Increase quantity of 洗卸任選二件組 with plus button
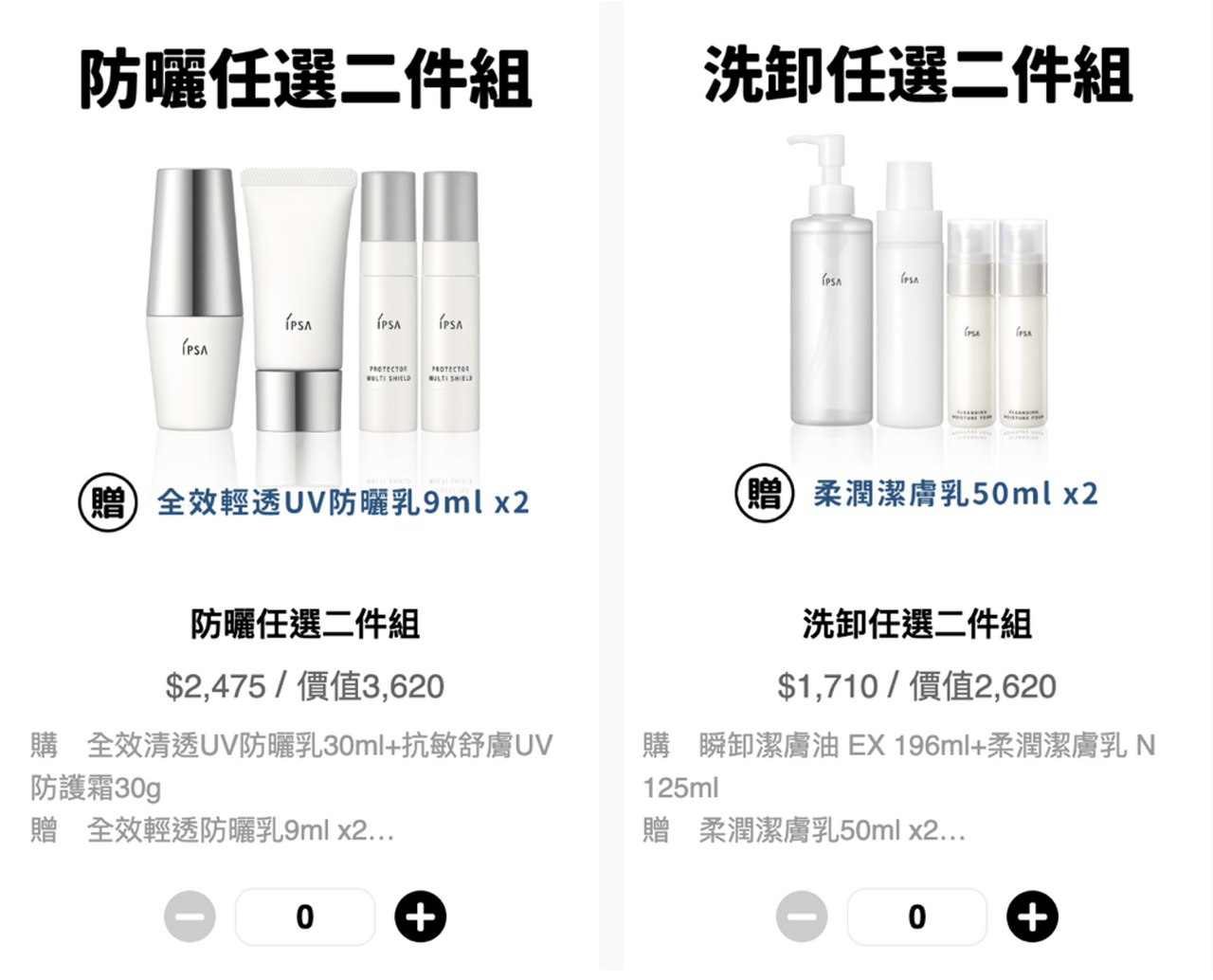The width and height of the screenshot is (1213, 980). coord(1032,916)
